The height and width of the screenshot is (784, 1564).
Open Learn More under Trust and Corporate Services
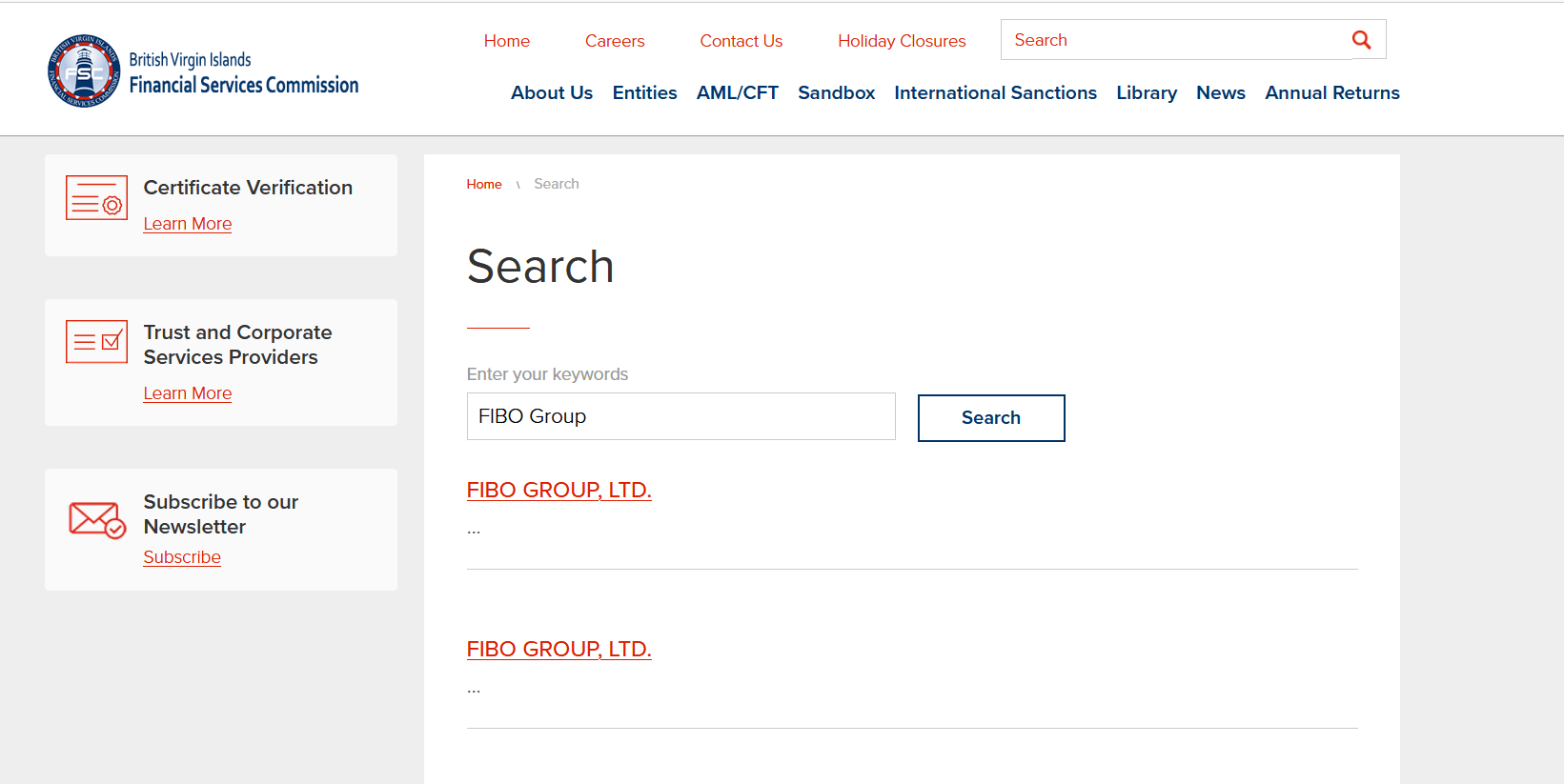pyautogui.click(x=188, y=393)
